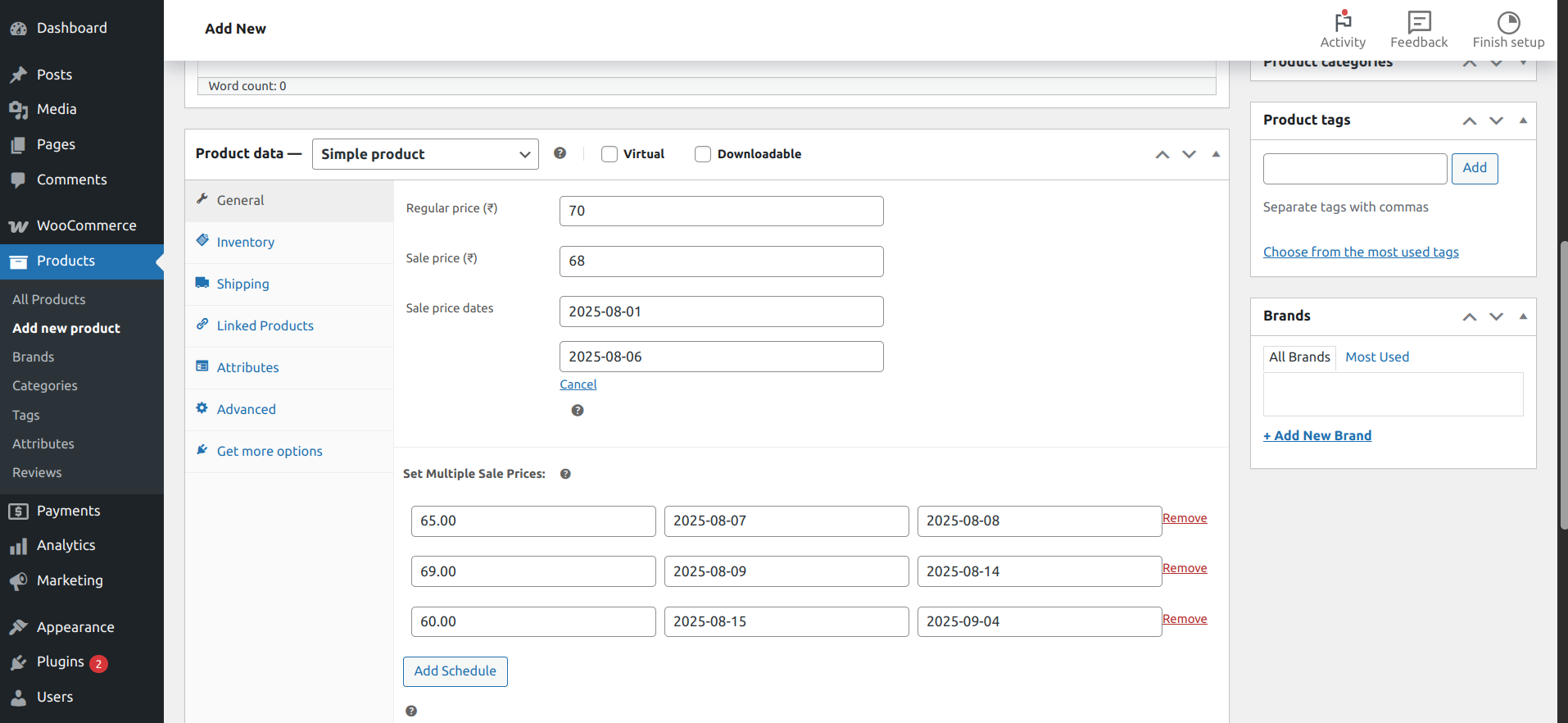Click the page vertical scrollbar
The height and width of the screenshot is (723, 1568).
(1563, 385)
